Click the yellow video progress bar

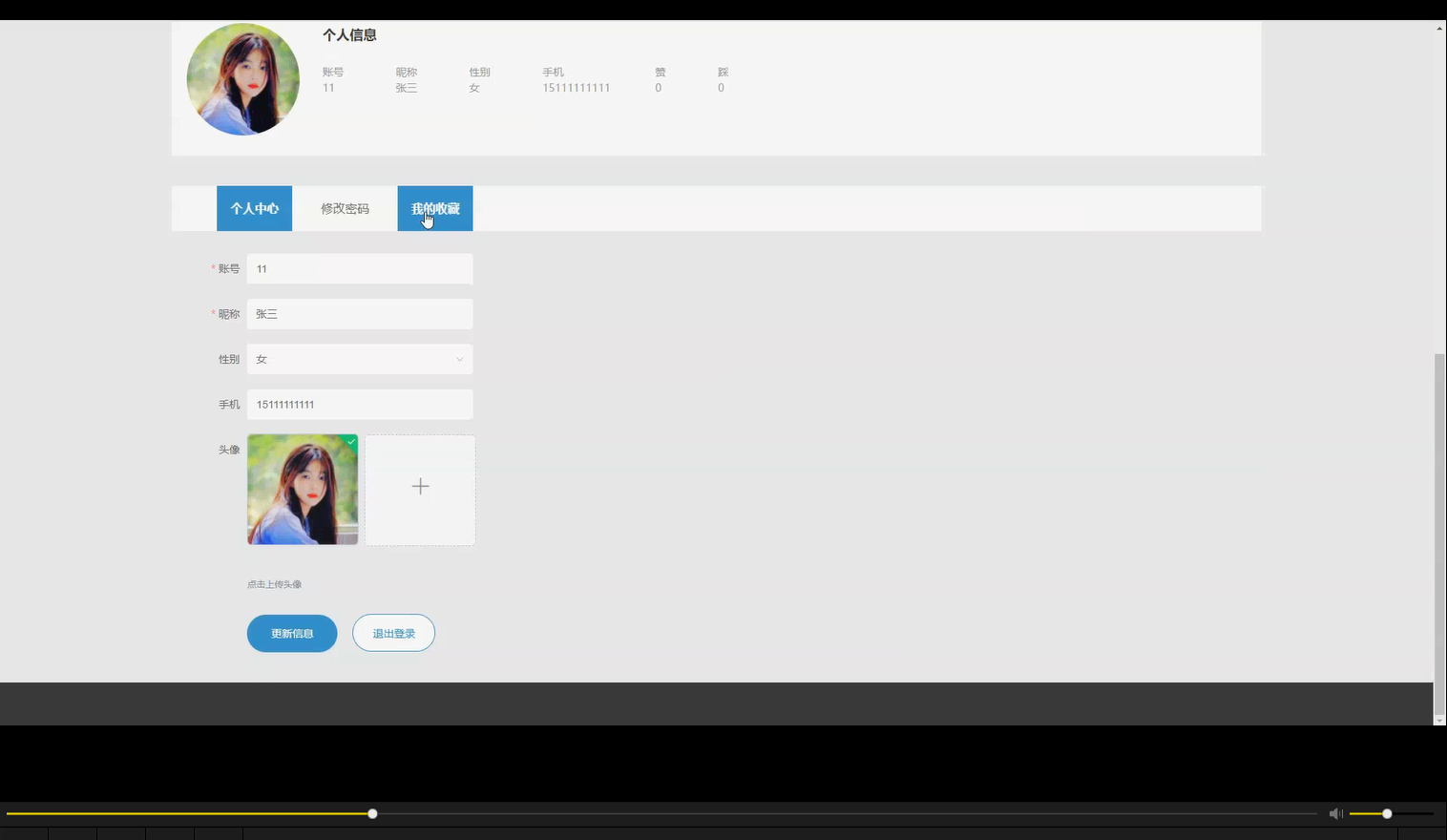point(191,813)
